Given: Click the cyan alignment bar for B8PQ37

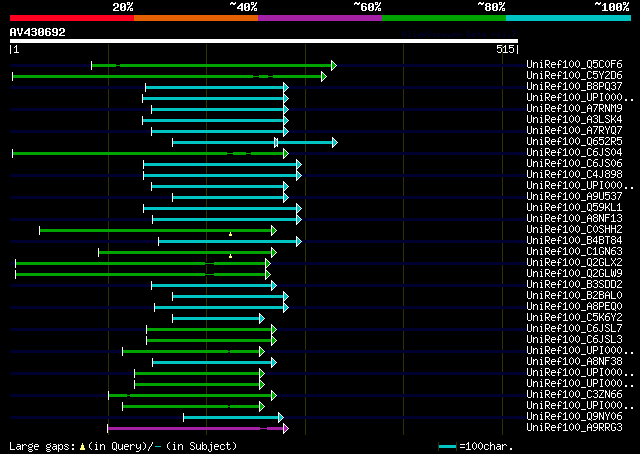Looking at the screenshot, I should click(x=215, y=87).
